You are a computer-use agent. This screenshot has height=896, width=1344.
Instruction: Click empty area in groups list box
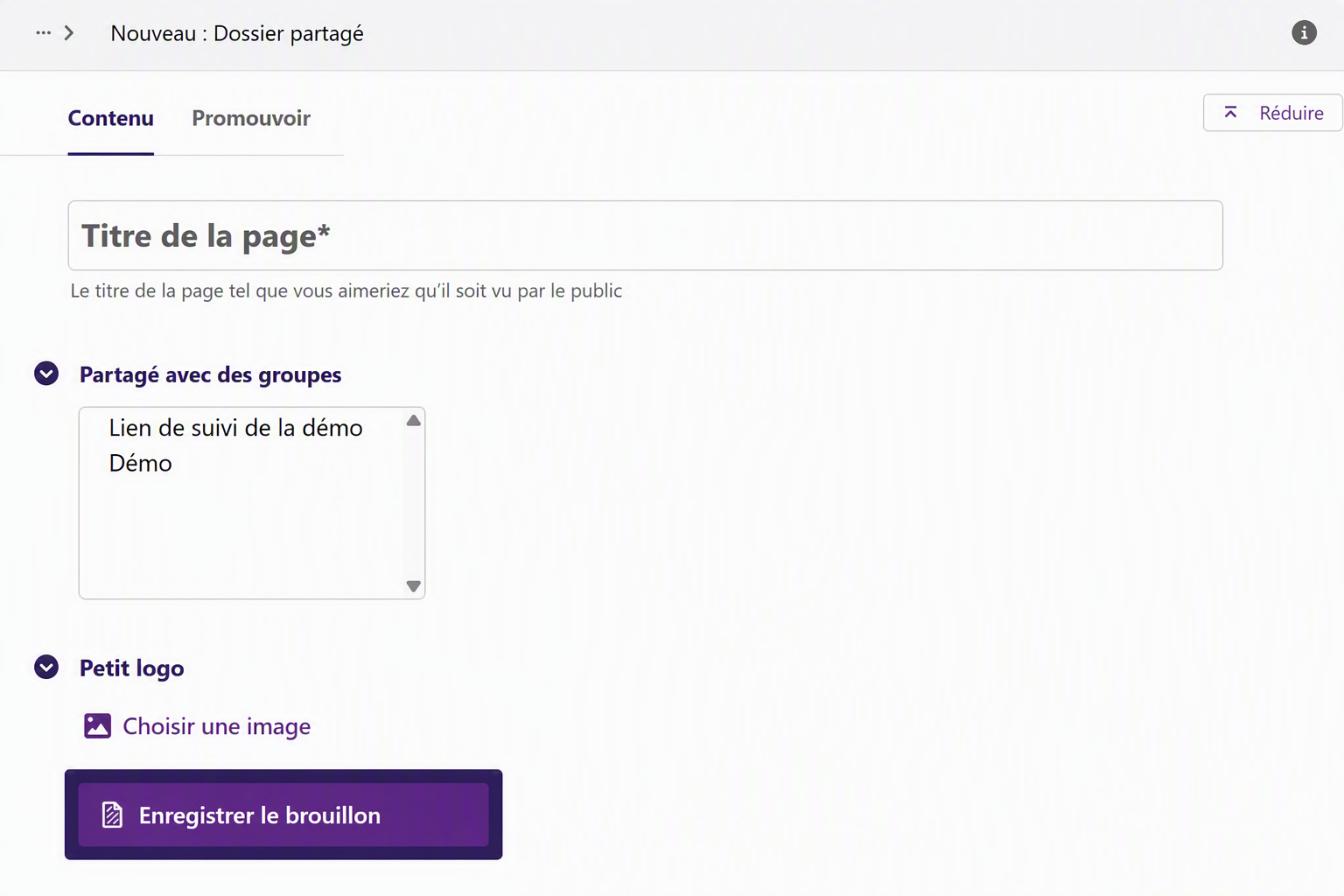[x=242, y=538]
